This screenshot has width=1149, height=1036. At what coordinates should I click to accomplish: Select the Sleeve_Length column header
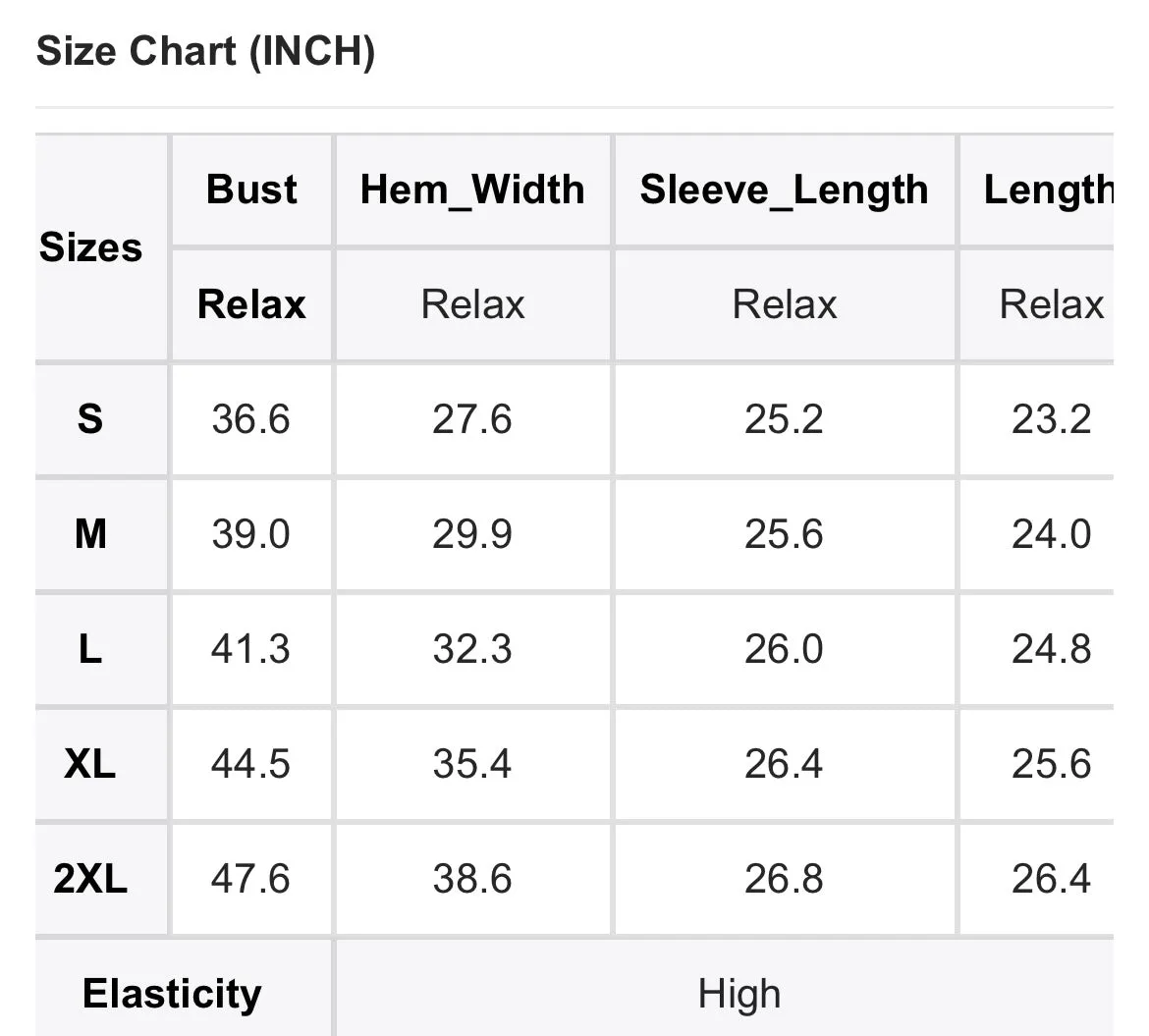pos(784,190)
